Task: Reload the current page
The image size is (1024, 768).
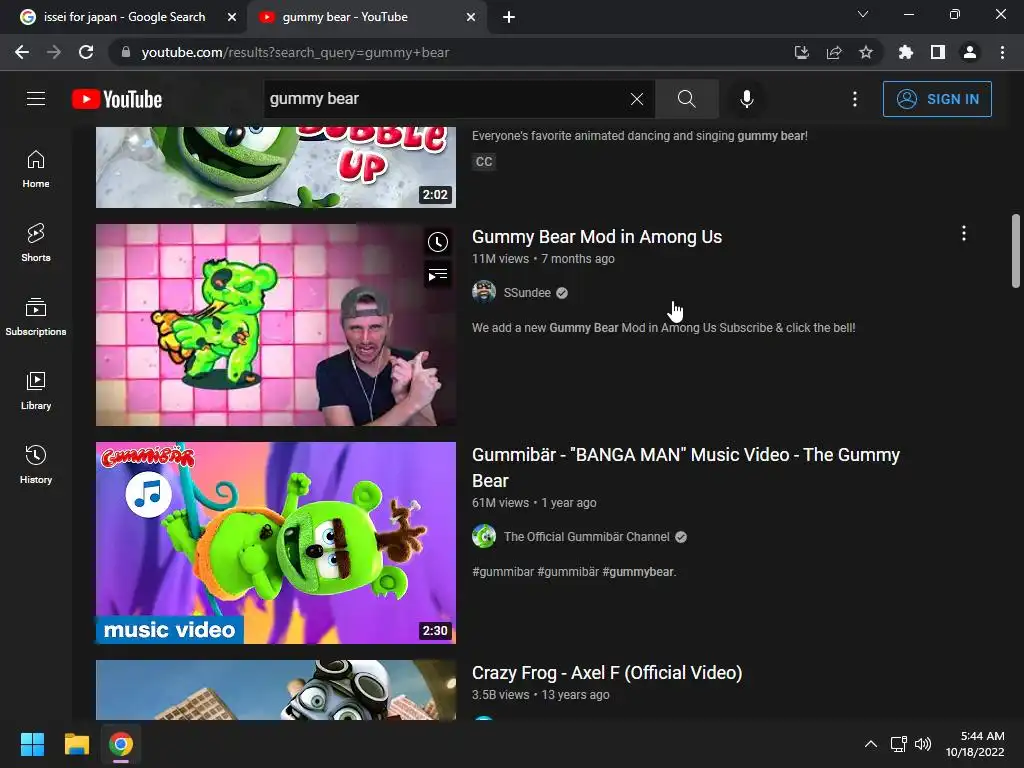Action: (x=86, y=52)
